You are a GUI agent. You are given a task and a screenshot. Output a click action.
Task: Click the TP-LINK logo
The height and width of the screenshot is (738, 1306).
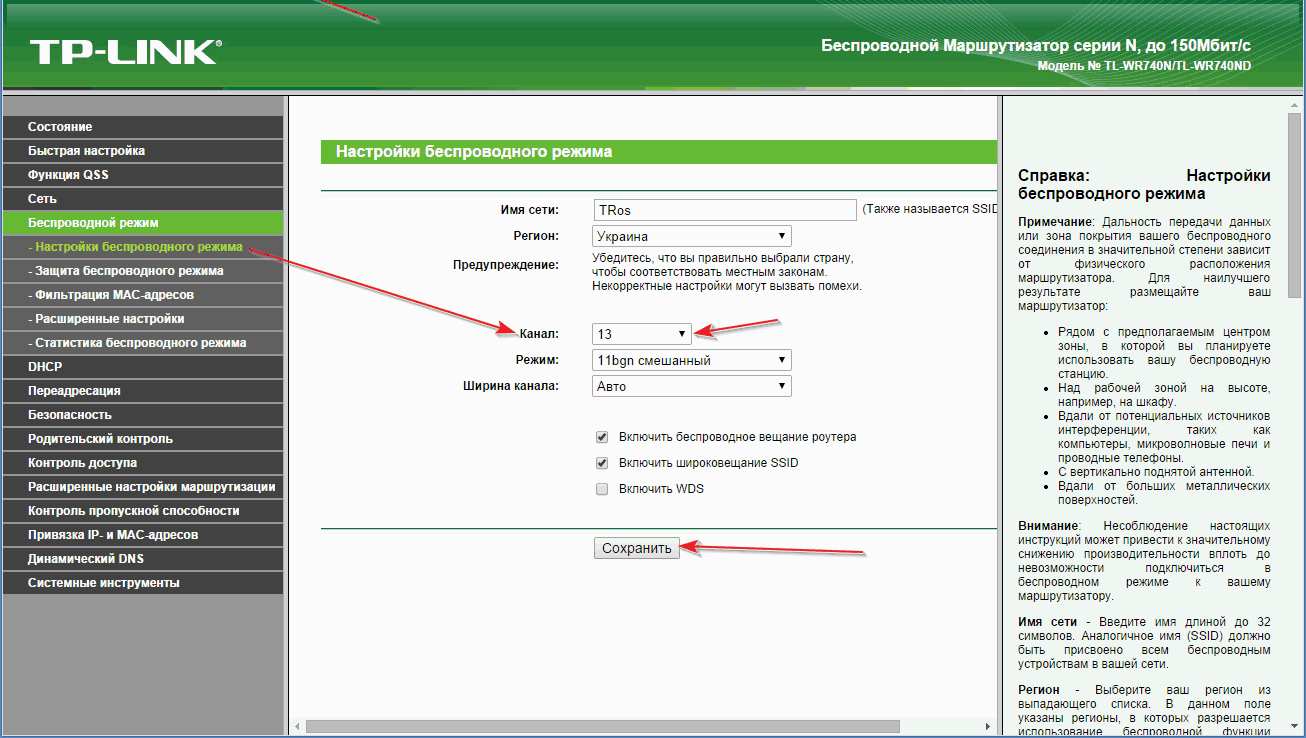[125, 52]
